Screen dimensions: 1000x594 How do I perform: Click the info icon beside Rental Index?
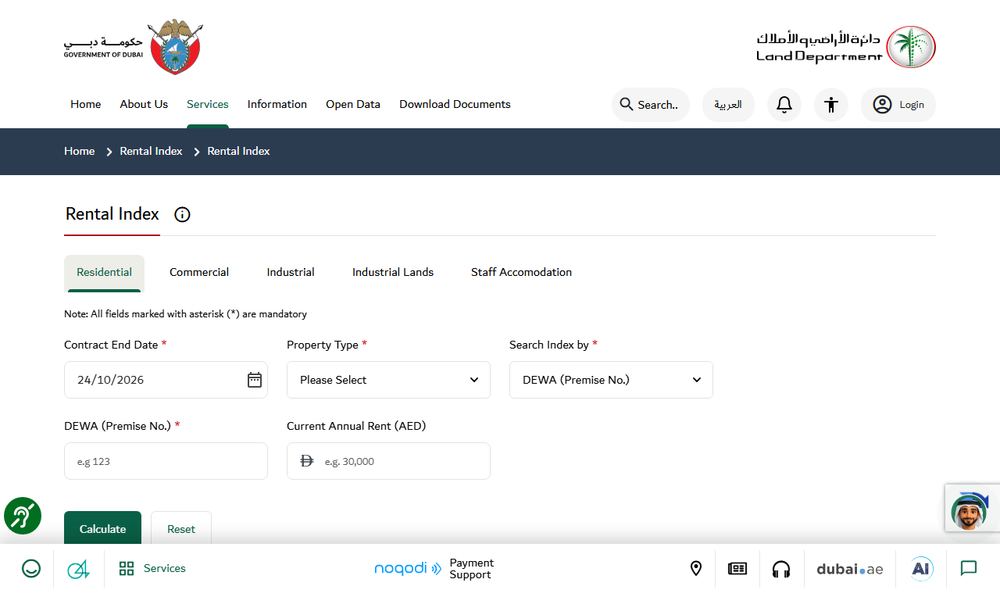tap(182, 214)
